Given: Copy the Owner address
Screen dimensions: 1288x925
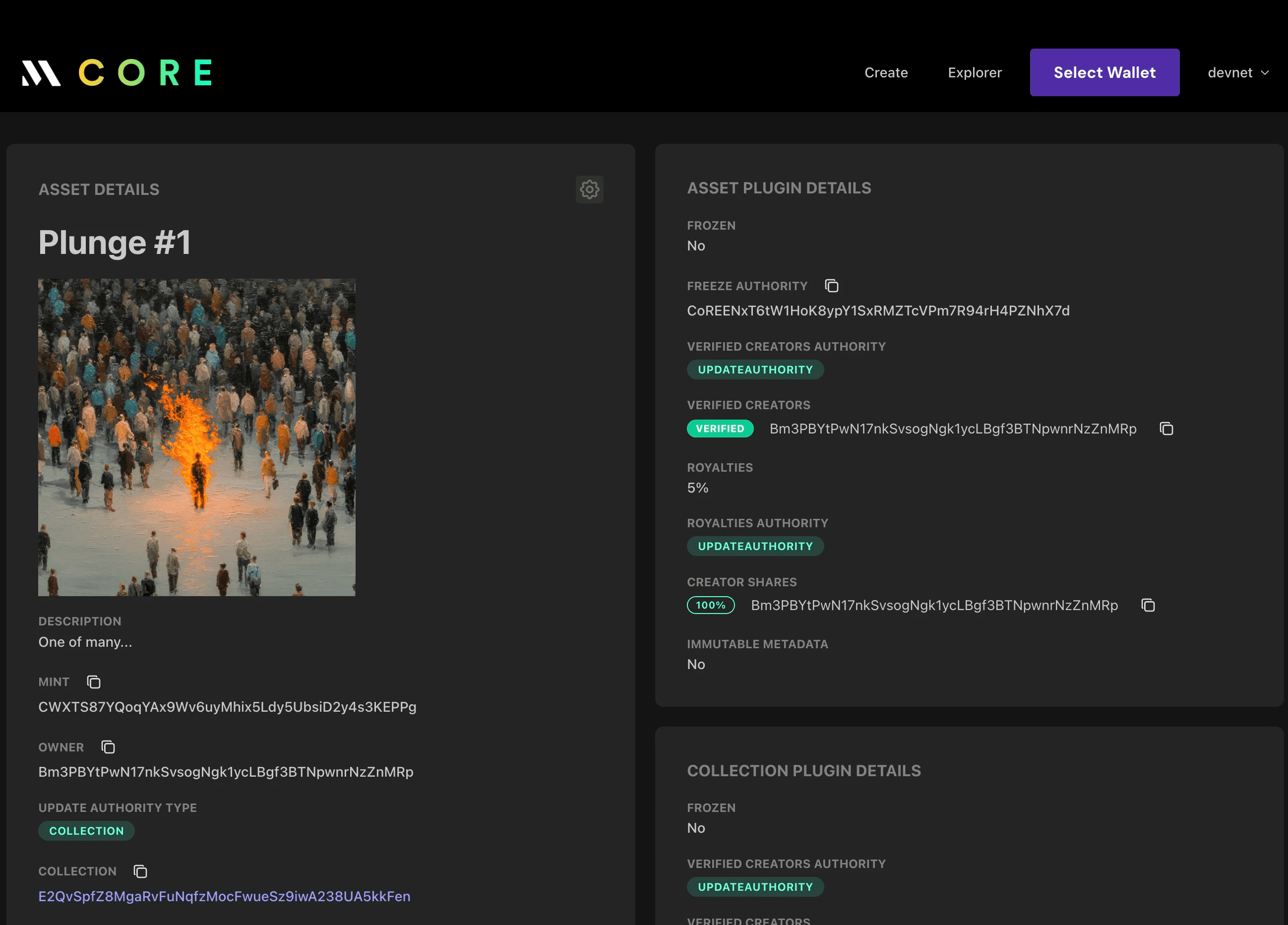Looking at the screenshot, I should coord(108,747).
